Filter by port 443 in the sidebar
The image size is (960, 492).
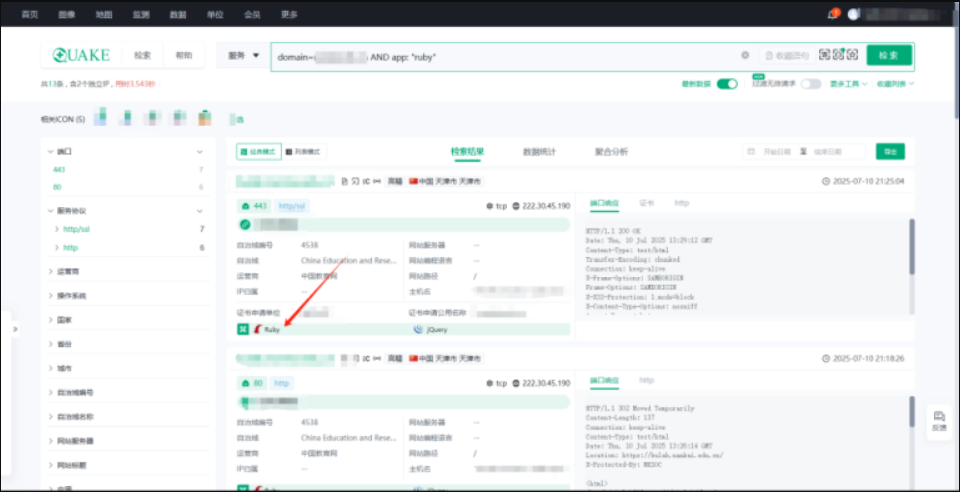[x=59, y=170]
